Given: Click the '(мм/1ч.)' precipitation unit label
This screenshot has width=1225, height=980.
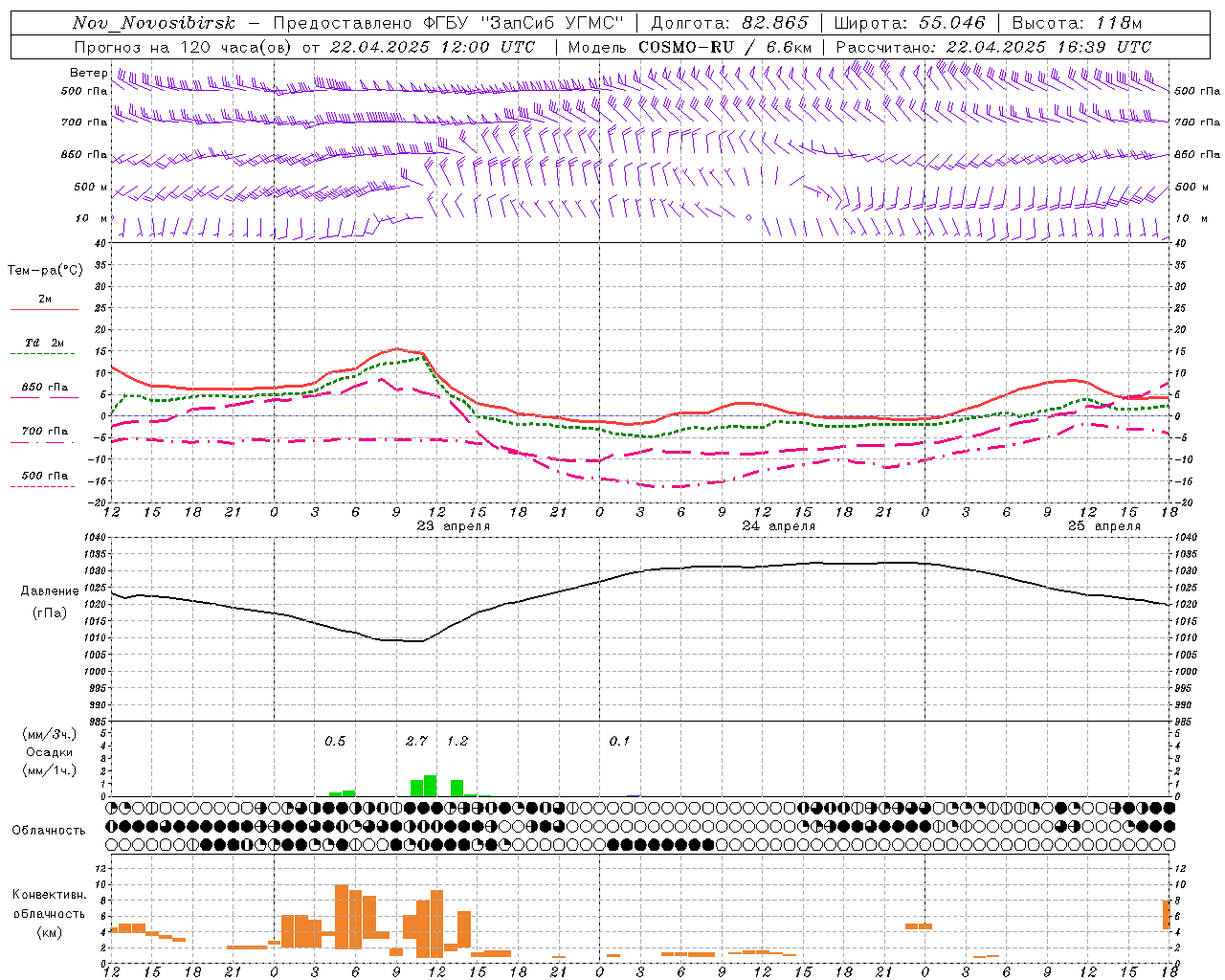Looking at the screenshot, I should tap(49, 770).
